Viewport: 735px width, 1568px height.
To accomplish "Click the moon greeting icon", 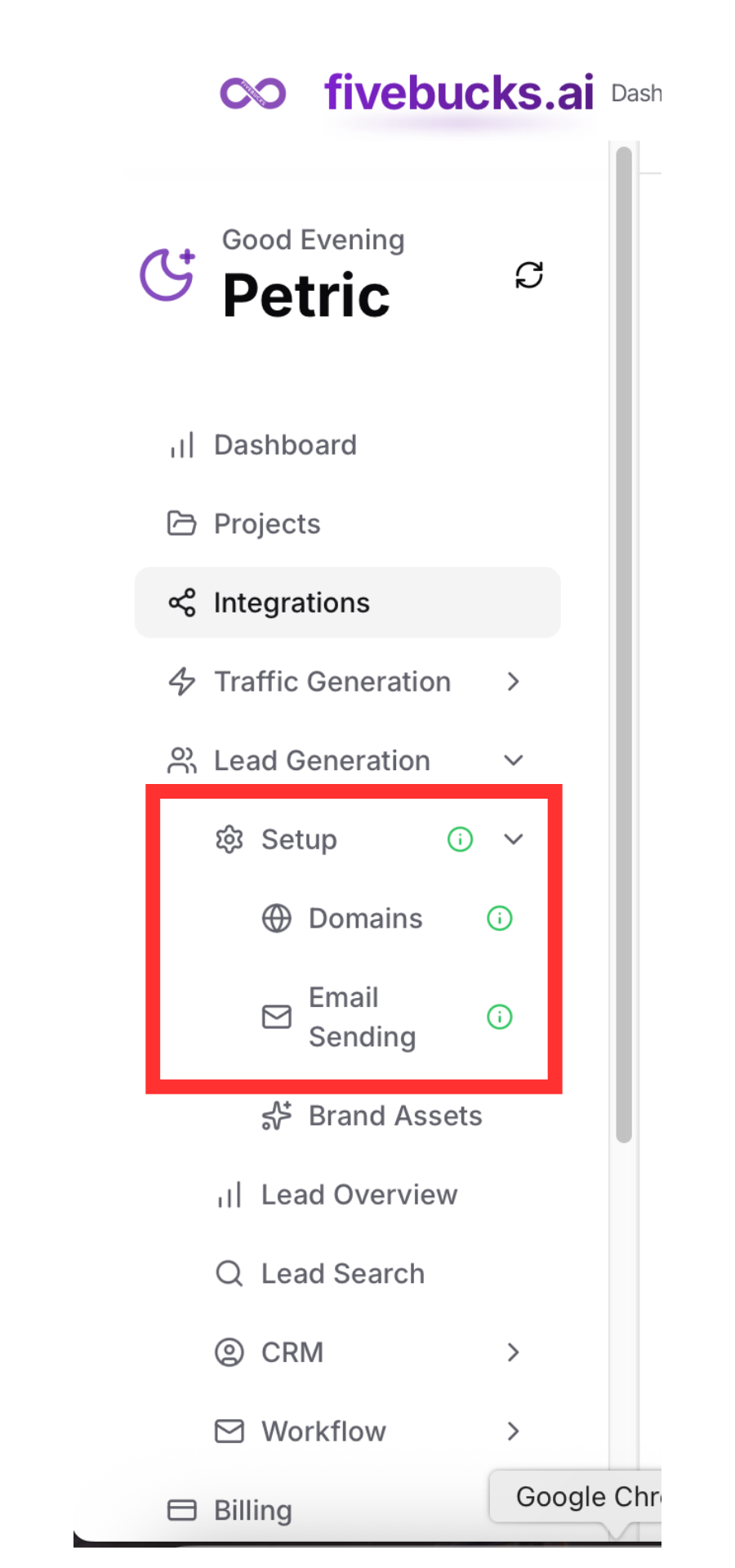I will tap(167, 274).
